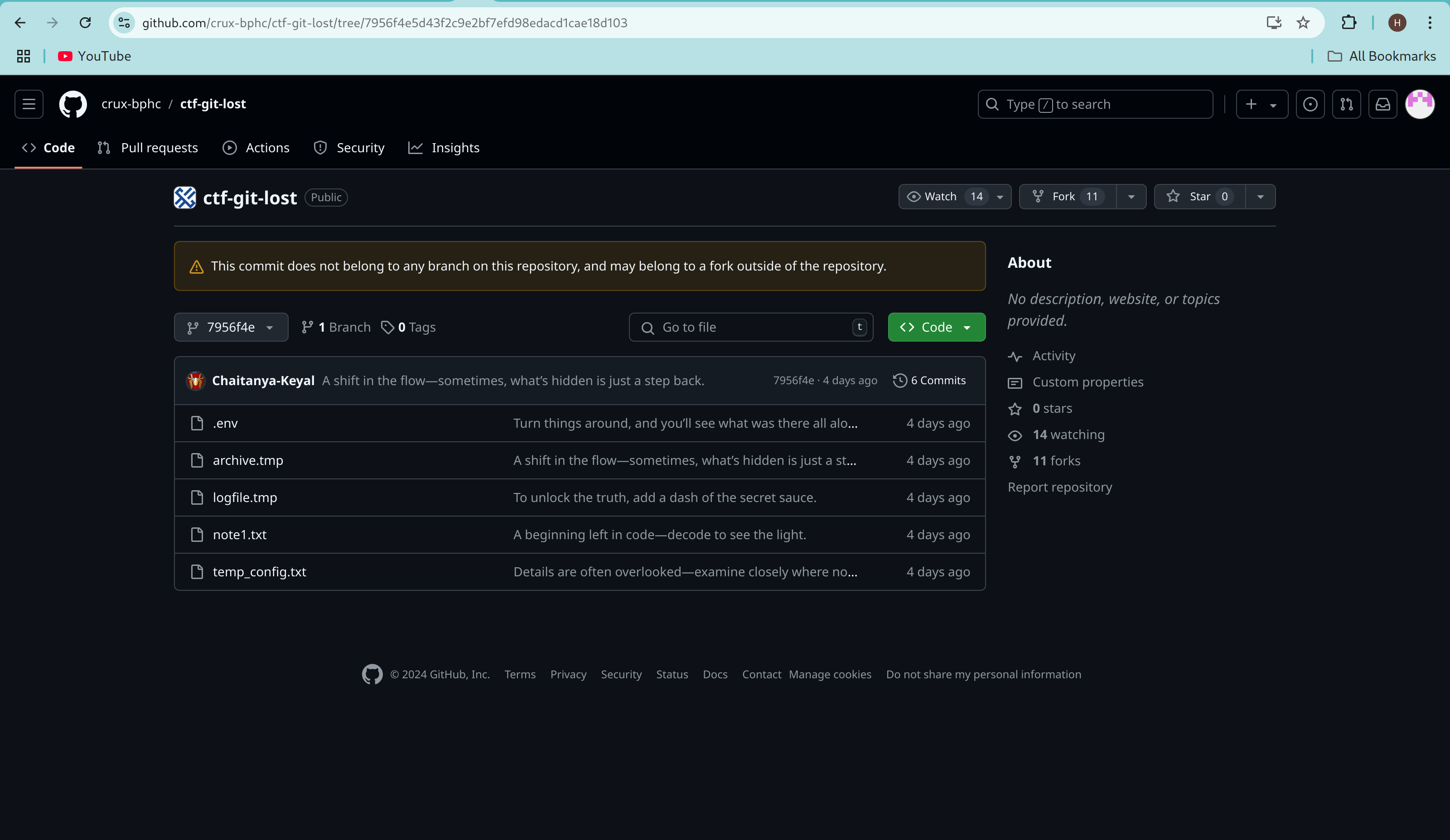Image resolution: width=1450 pixels, height=840 pixels.
Task: Click the GitHub Octocat home logo
Action: tap(73, 104)
